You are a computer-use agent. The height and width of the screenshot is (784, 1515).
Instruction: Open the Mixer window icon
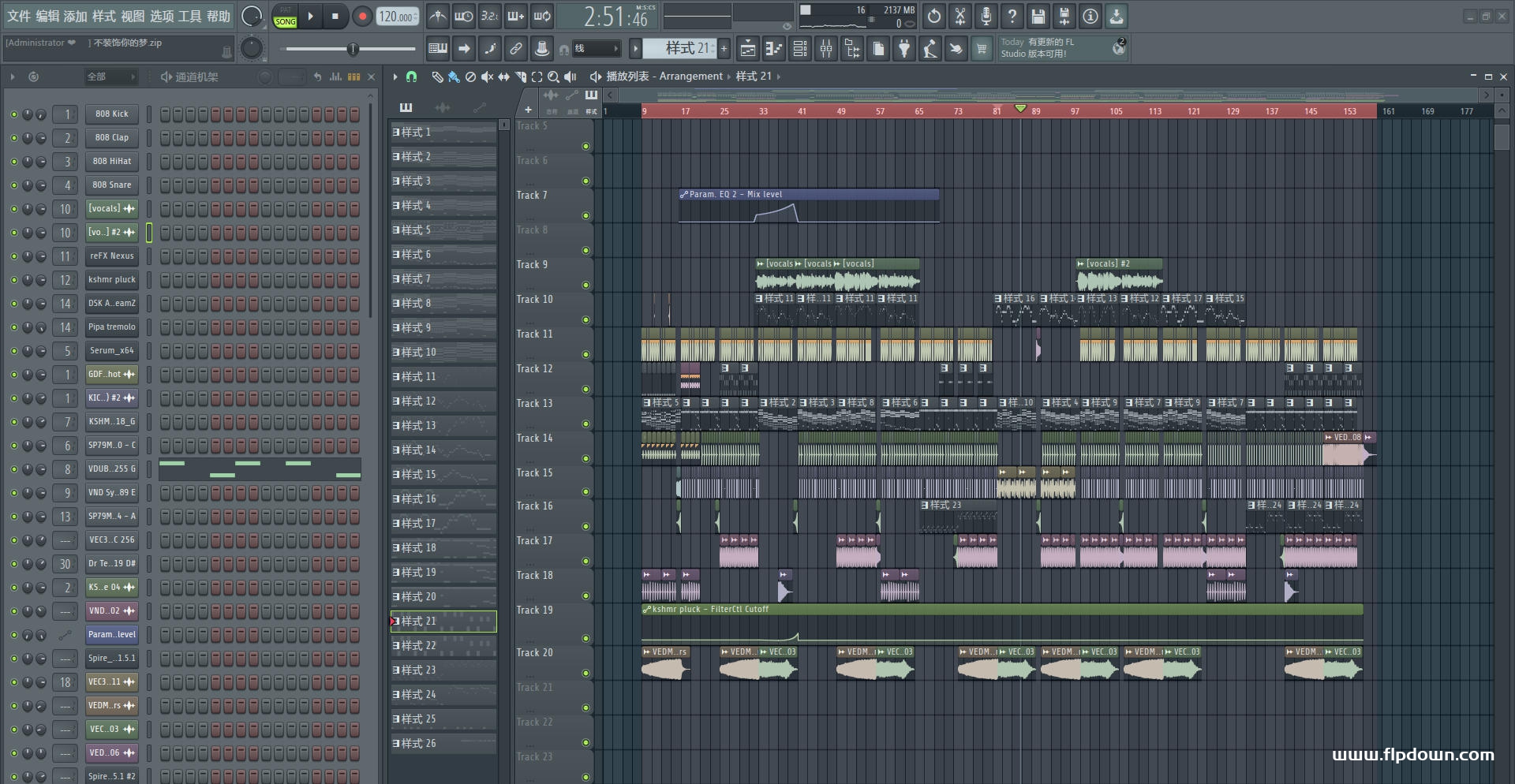pos(826,49)
